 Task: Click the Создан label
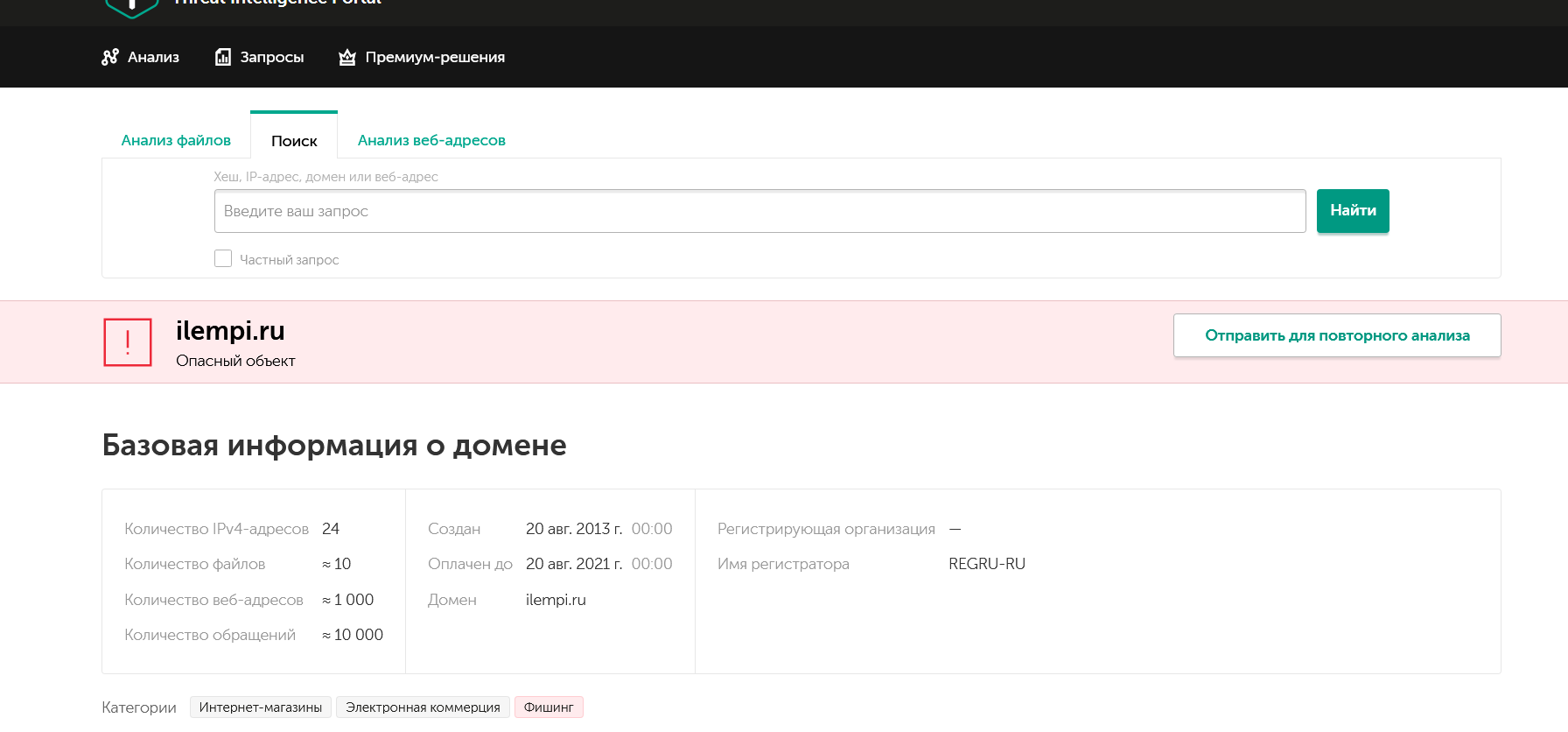click(x=454, y=529)
